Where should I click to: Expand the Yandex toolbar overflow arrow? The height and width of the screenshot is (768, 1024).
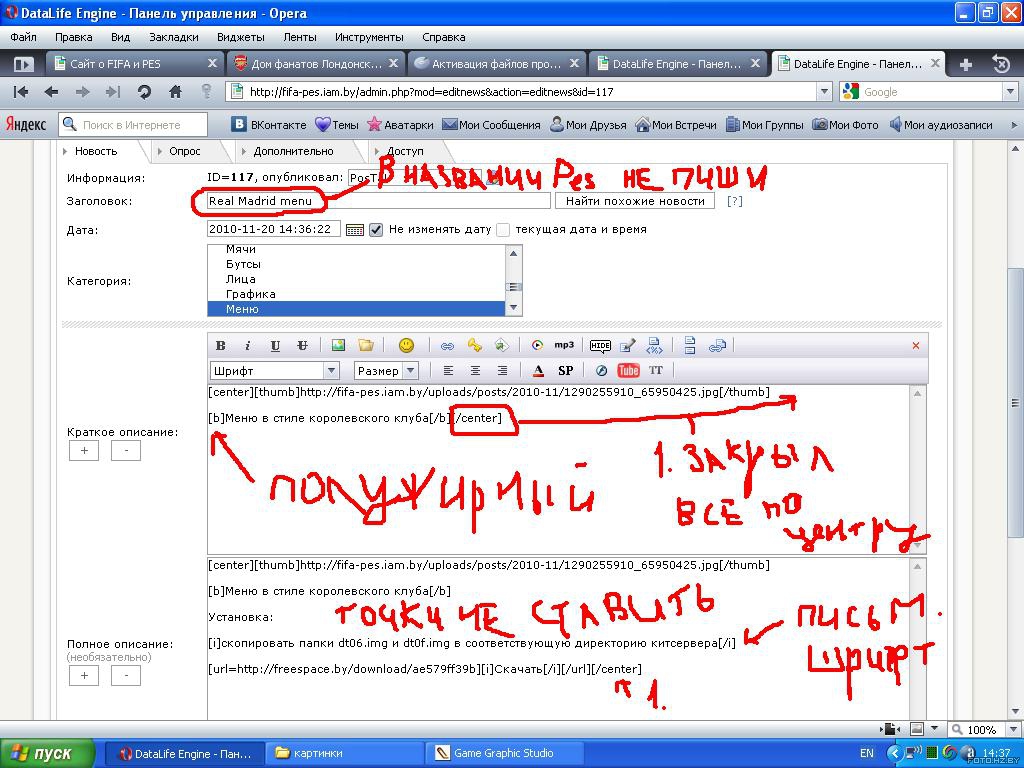1014,125
